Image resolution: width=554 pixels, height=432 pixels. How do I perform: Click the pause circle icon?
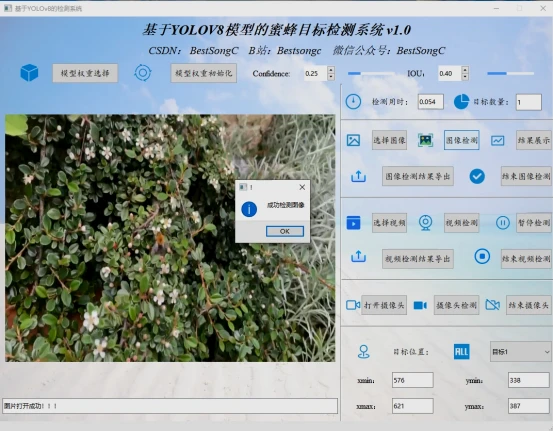point(502,223)
